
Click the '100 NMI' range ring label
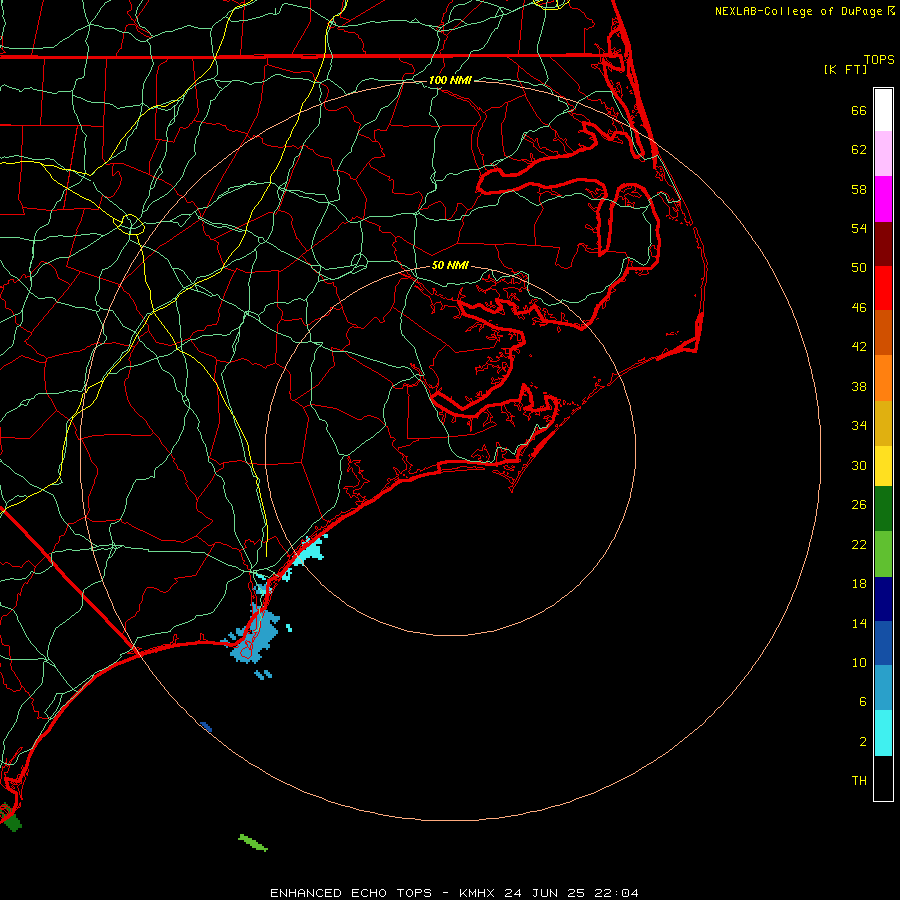click(450, 80)
